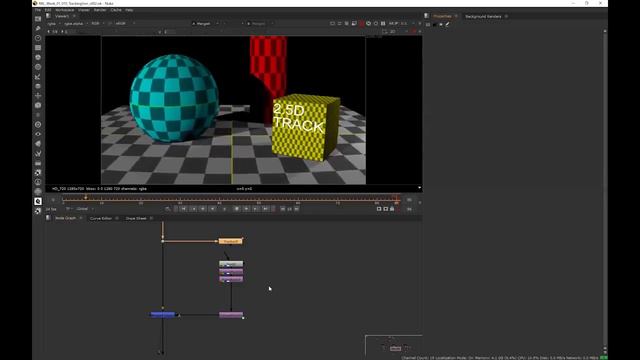Open the Workspace menu
This screenshot has width=640, height=360.
click(x=64, y=10)
